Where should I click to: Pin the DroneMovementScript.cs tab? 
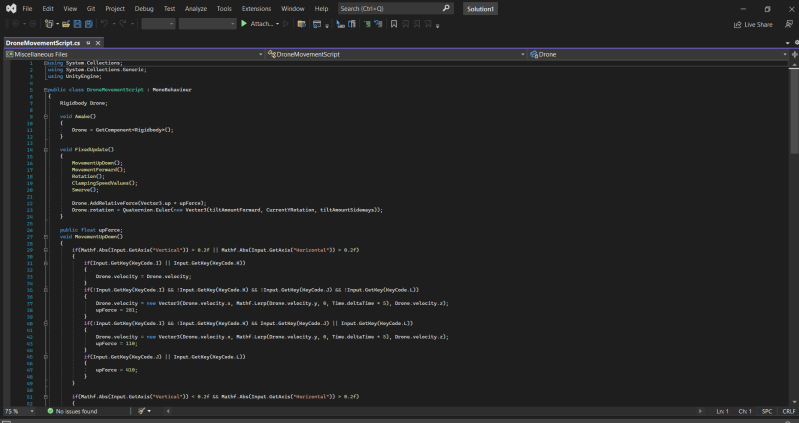[x=88, y=44]
